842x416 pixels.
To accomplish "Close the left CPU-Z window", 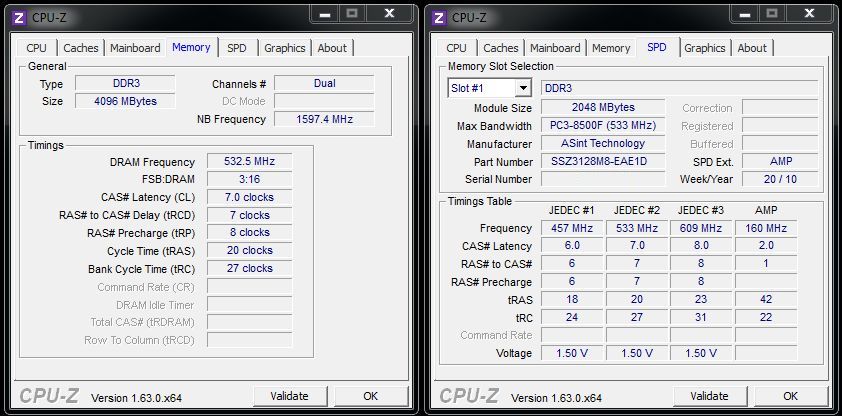I will coord(390,14).
